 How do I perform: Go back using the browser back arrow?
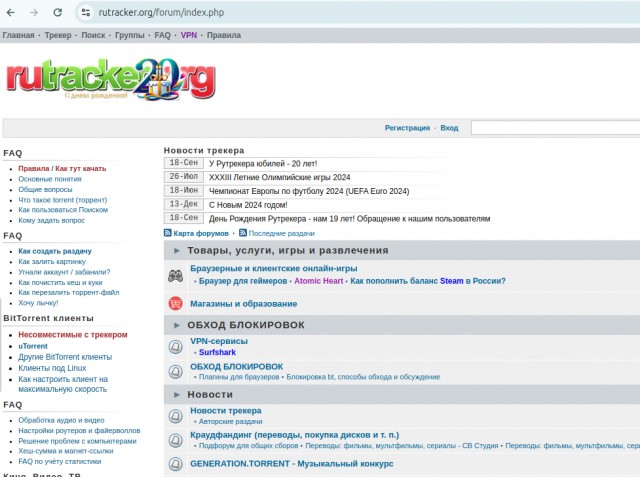point(11,12)
